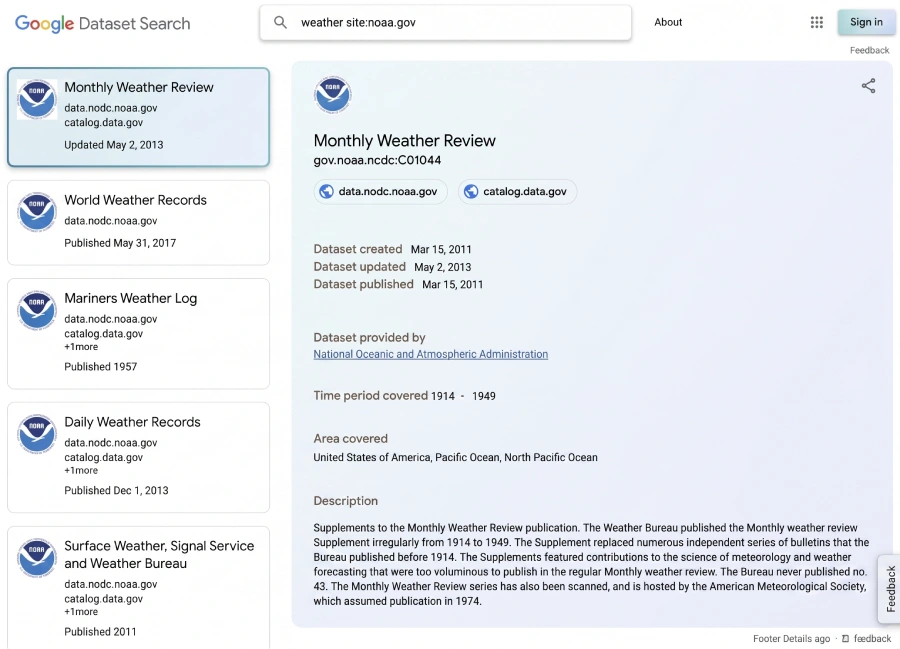Click the Sign in button
900x649 pixels.
(x=866, y=22)
